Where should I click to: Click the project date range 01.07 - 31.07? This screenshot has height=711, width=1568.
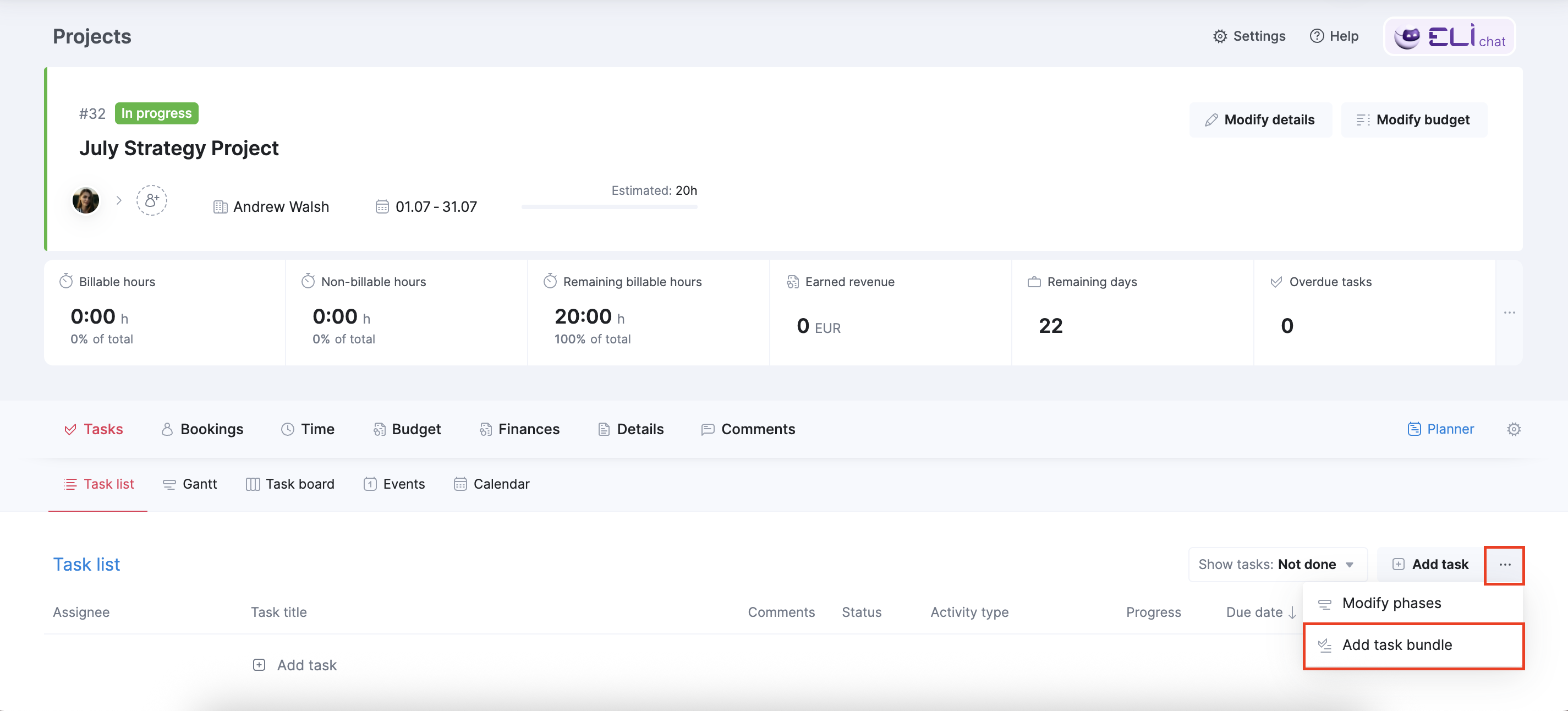(436, 207)
